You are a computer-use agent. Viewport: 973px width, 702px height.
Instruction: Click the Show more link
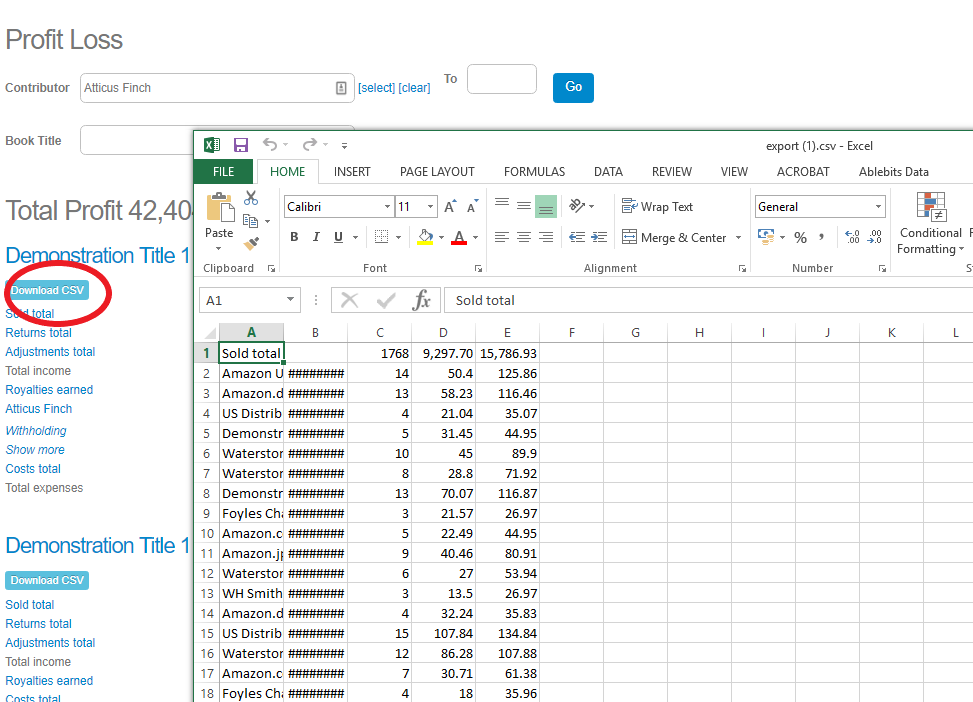(35, 449)
